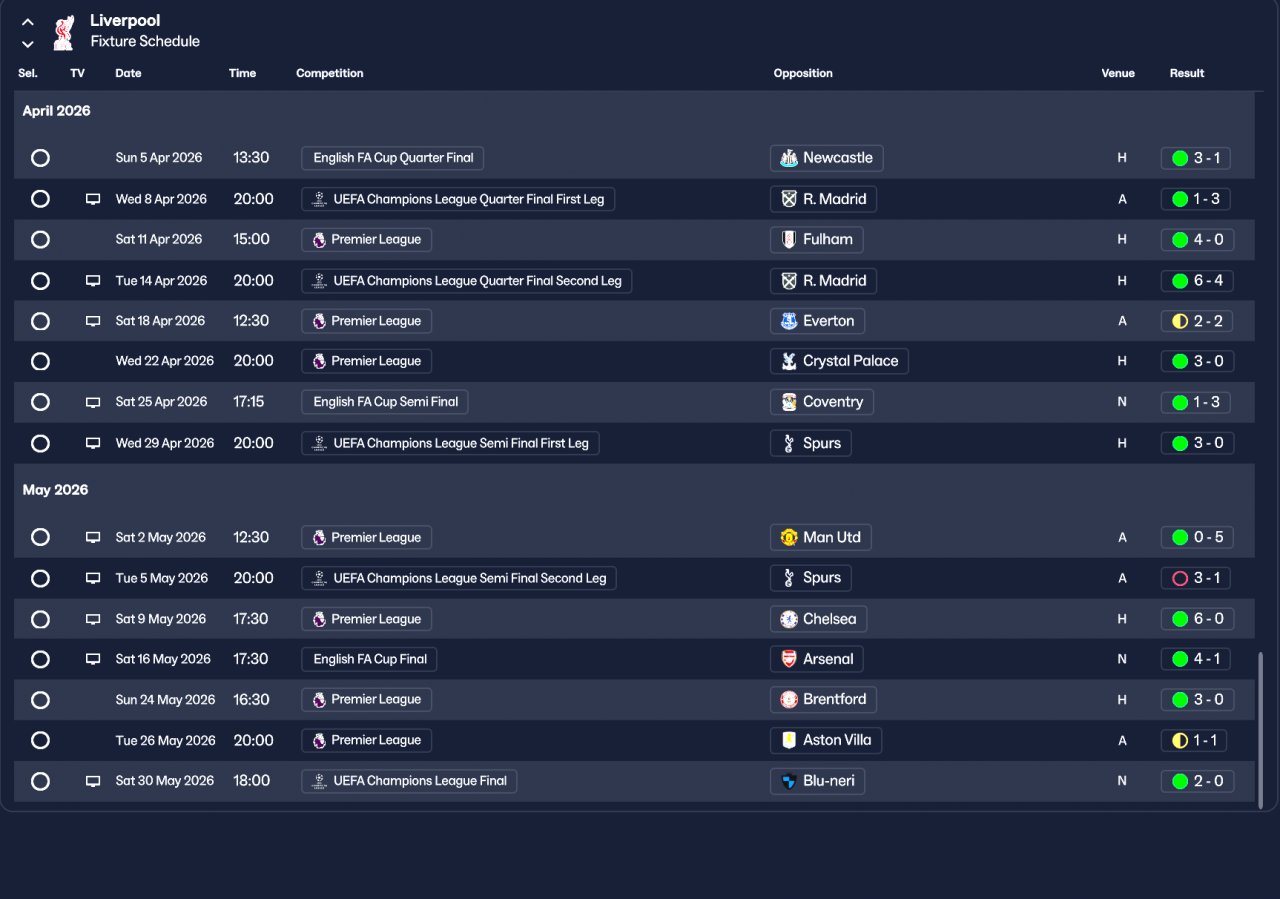
Task: Click the Result column header
Action: pyautogui.click(x=1187, y=73)
